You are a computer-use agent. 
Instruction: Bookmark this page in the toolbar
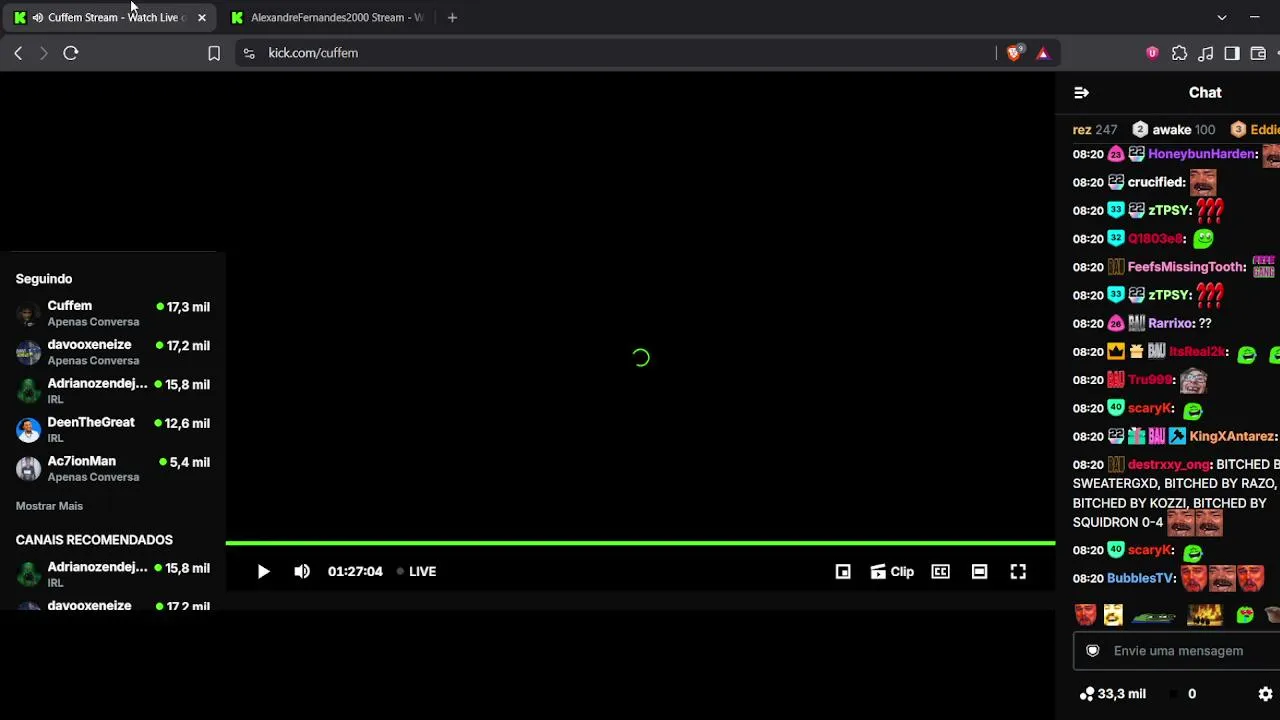(214, 53)
